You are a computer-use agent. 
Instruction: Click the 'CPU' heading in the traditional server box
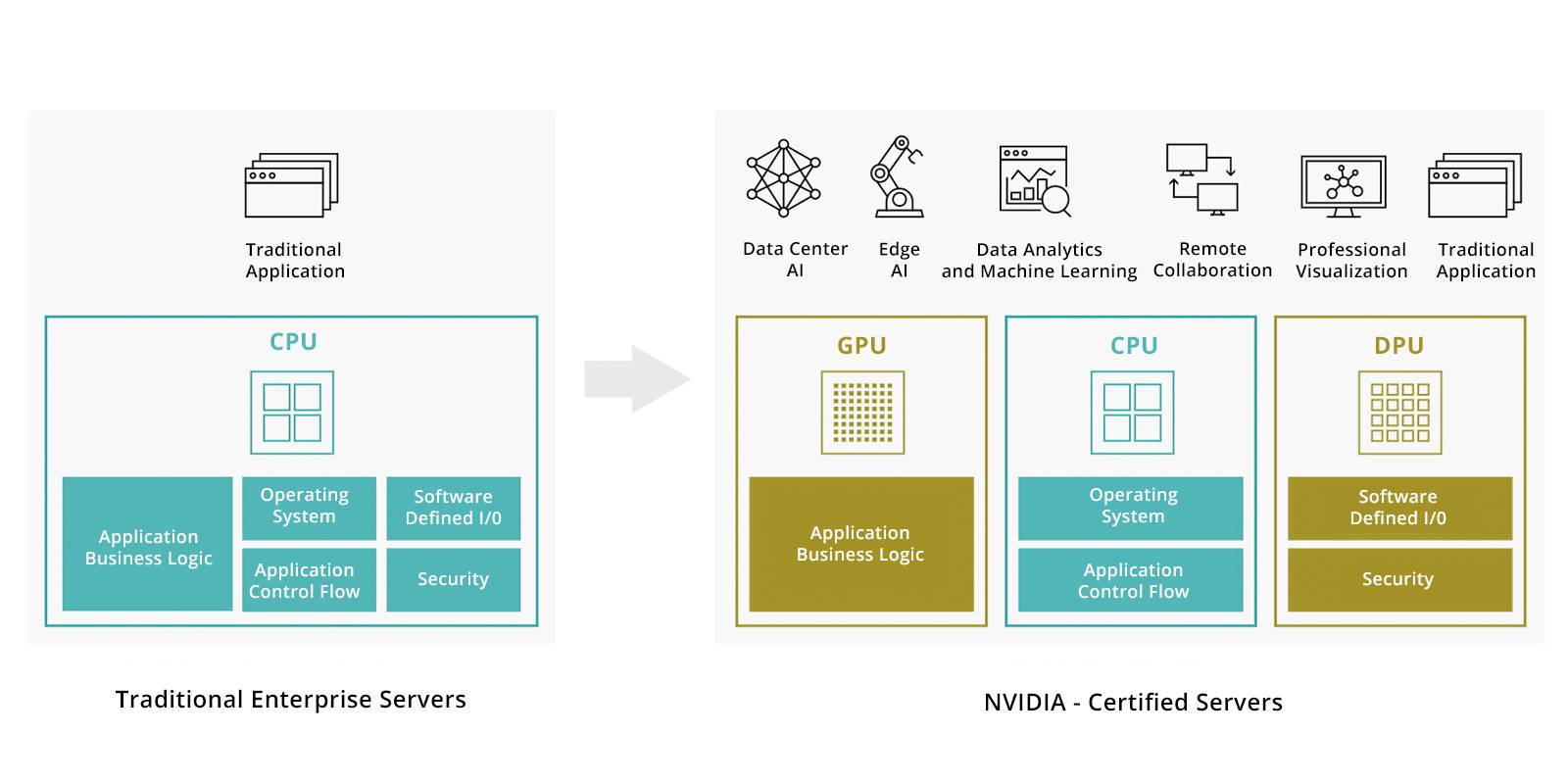293,342
